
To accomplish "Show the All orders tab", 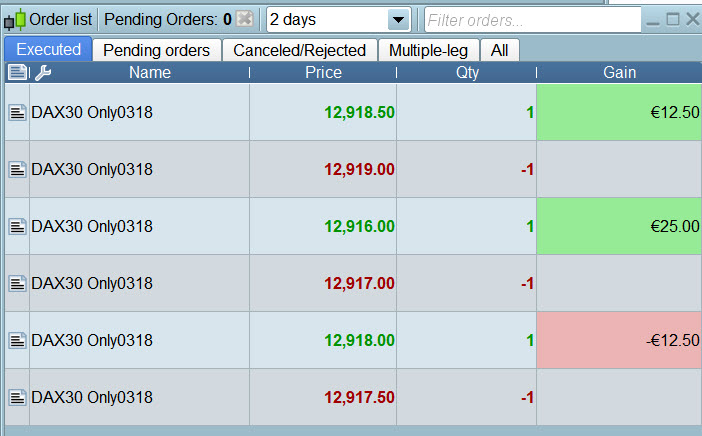I will coord(499,50).
